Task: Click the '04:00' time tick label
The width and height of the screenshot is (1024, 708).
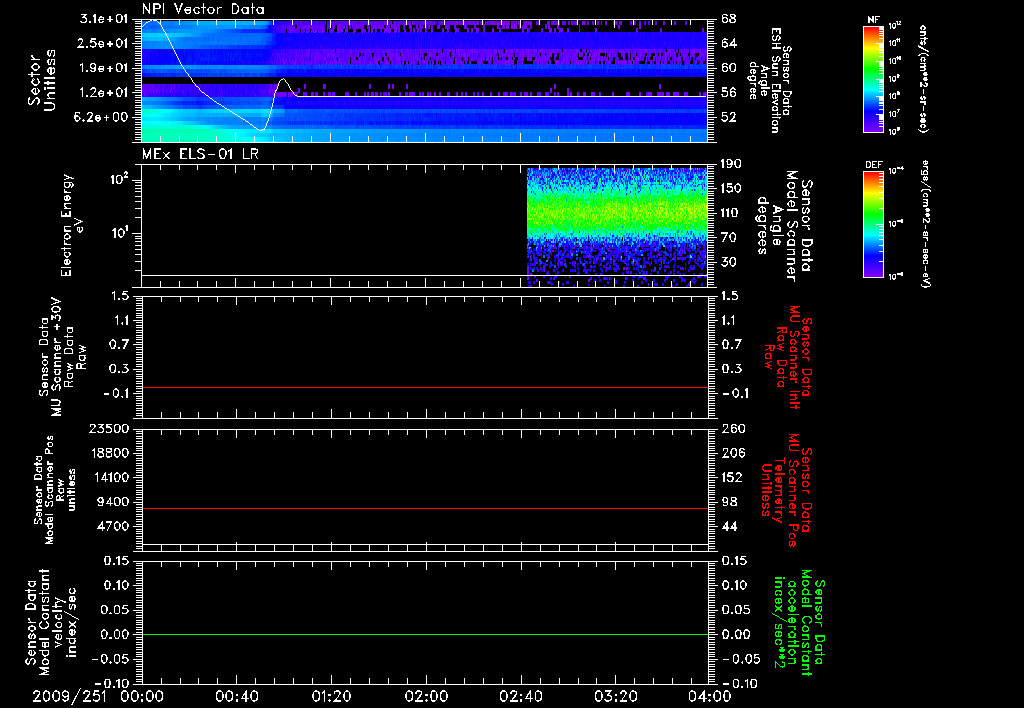Action: point(710,696)
